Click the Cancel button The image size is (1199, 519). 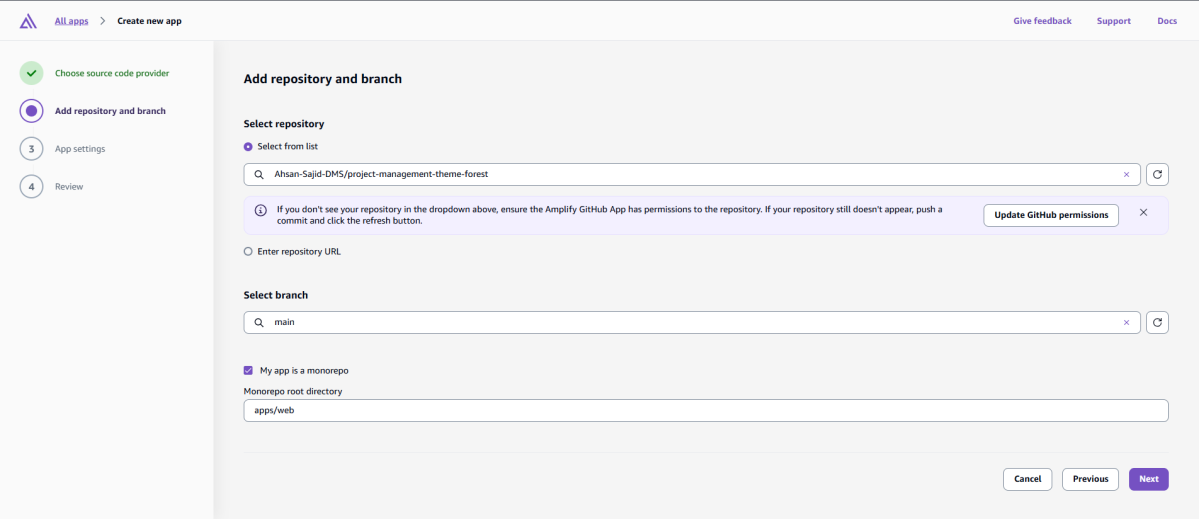[1028, 479]
